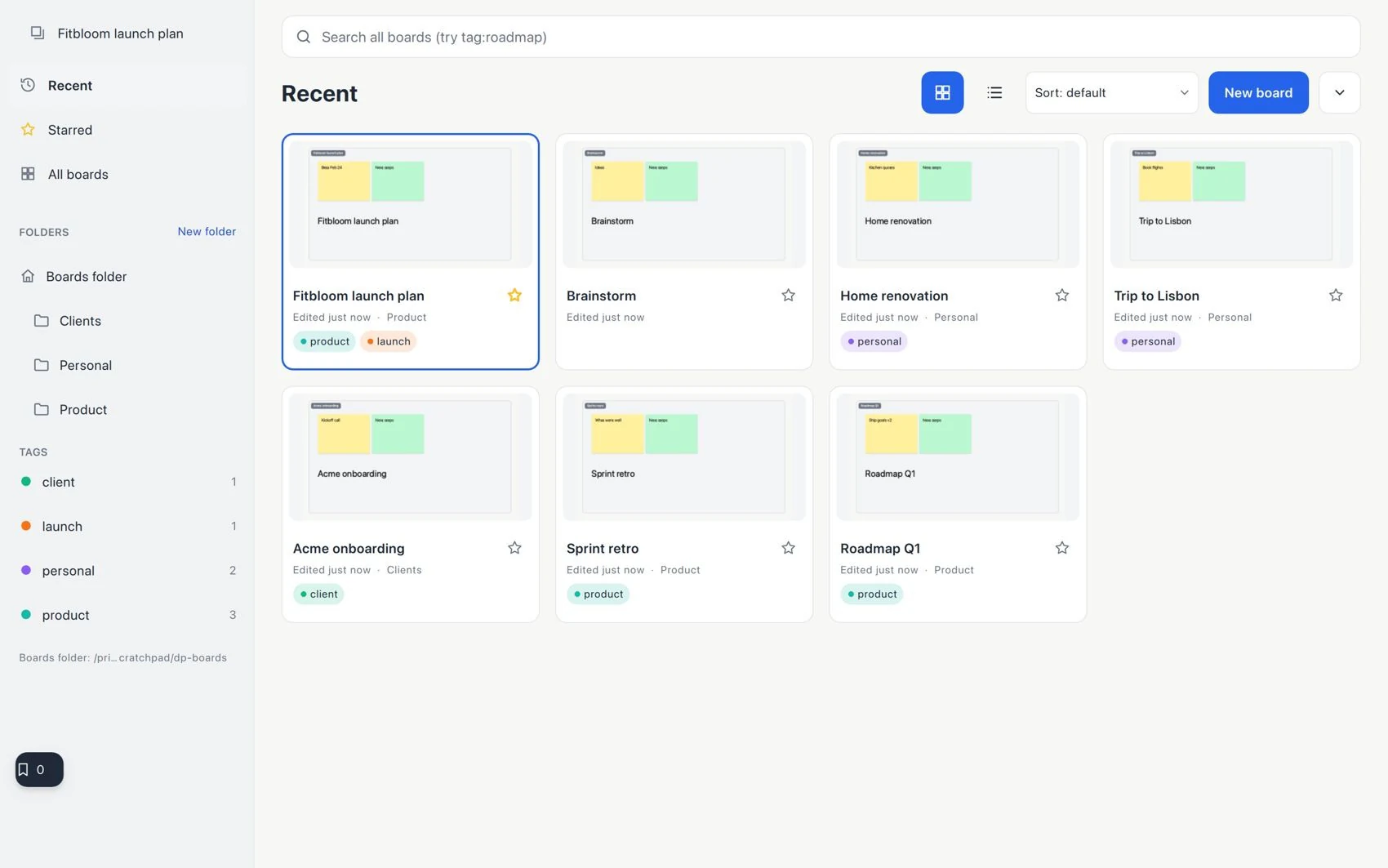Click the search all boards field
Screen dimensions: 1388x868
[821, 37]
